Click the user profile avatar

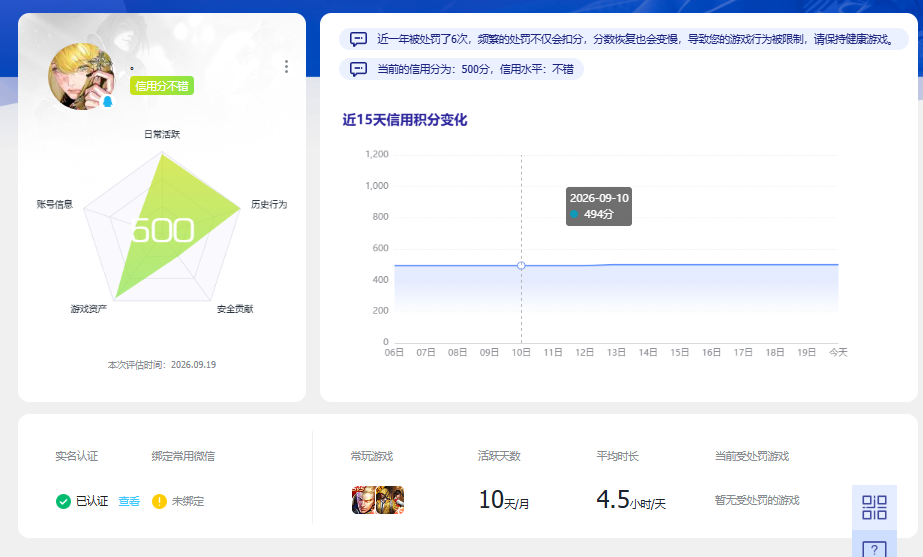(x=81, y=76)
